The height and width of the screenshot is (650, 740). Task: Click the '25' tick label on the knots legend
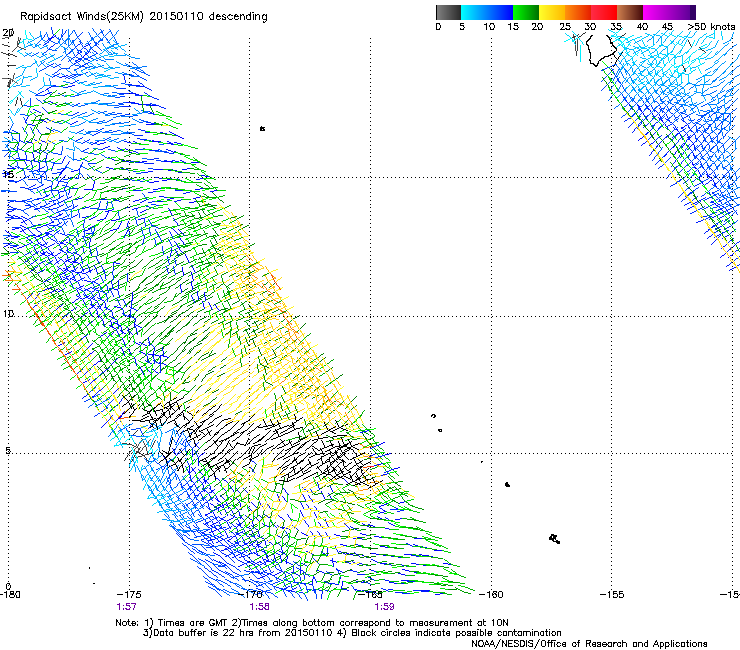(565, 26)
